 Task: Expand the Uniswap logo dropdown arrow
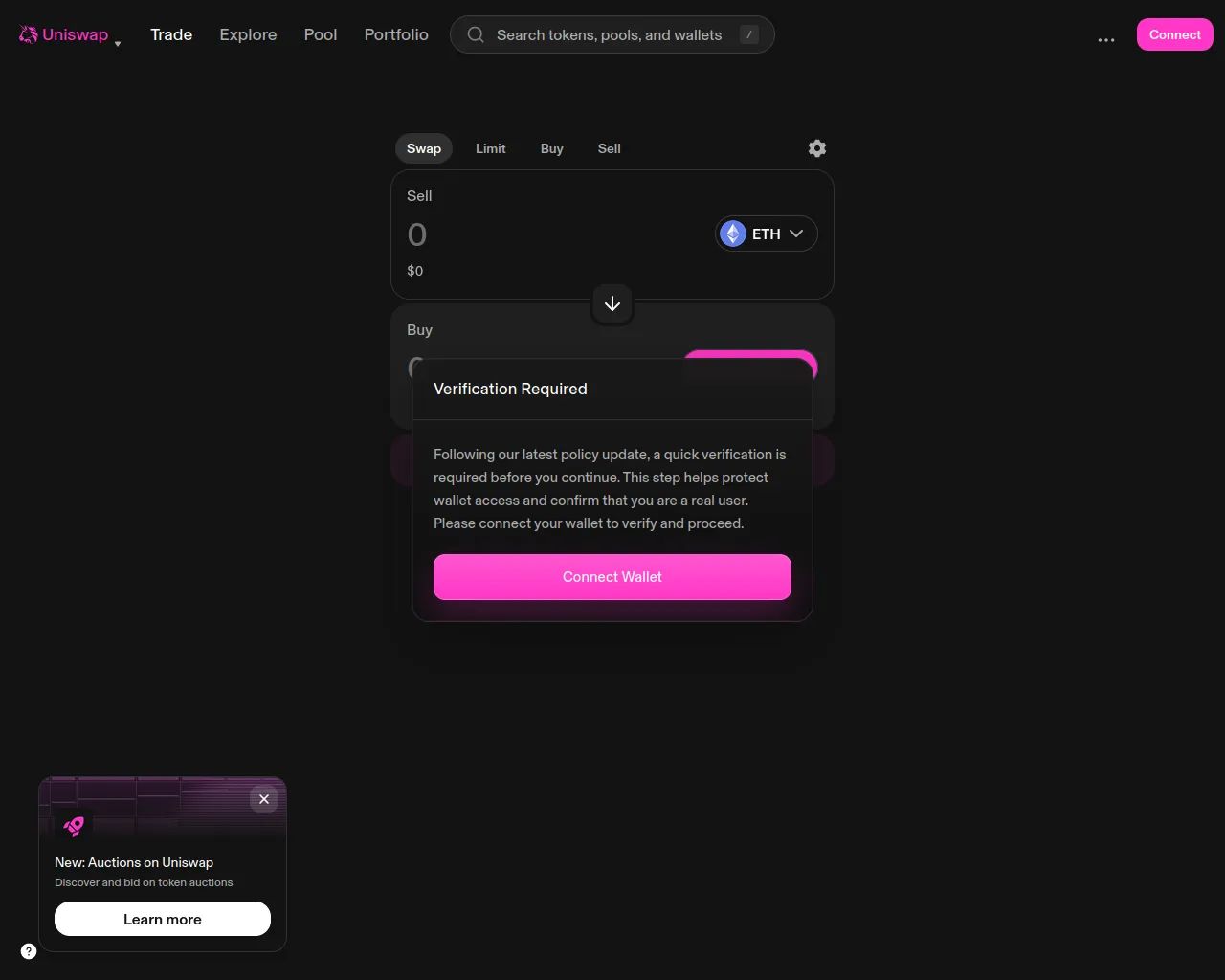[x=118, y=44]
